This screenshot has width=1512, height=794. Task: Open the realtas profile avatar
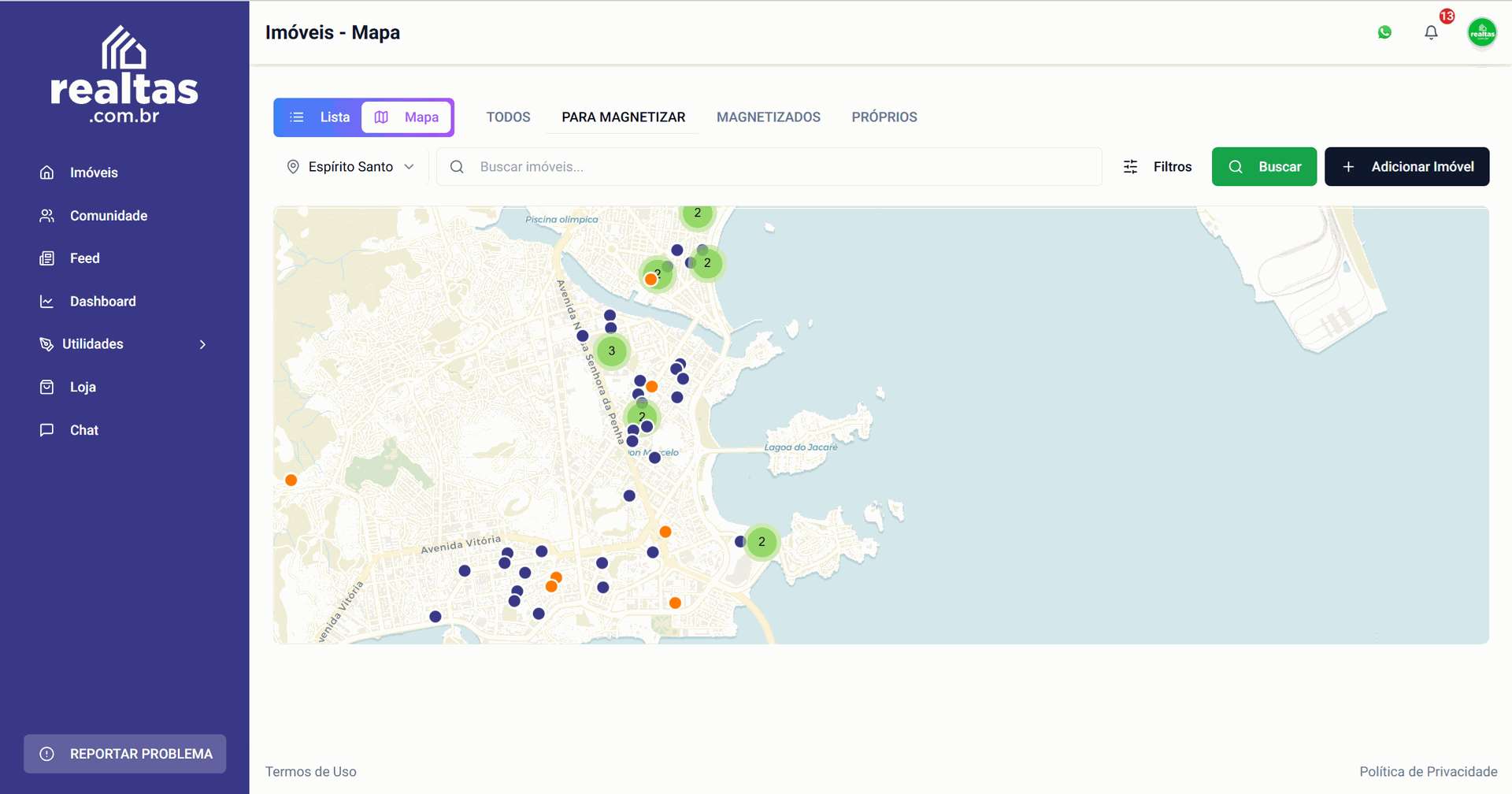point(1481,32)
